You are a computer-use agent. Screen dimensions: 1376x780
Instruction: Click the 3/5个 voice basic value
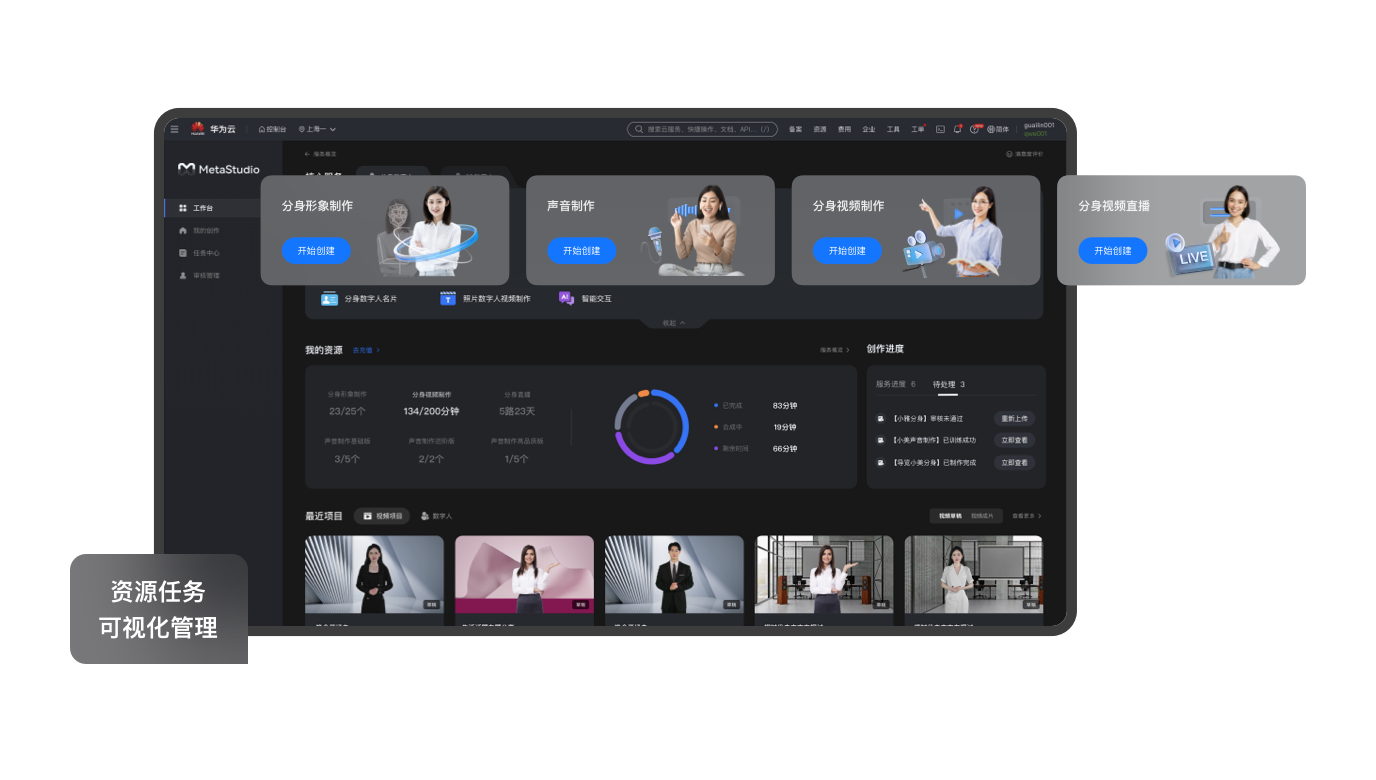347,458
